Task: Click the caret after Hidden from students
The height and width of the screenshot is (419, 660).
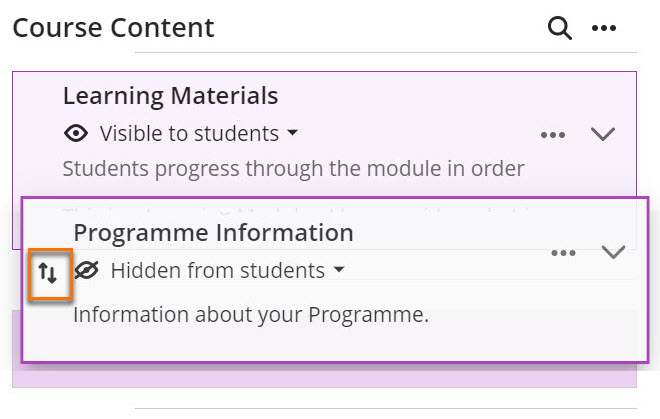Action: pos(339,269)
